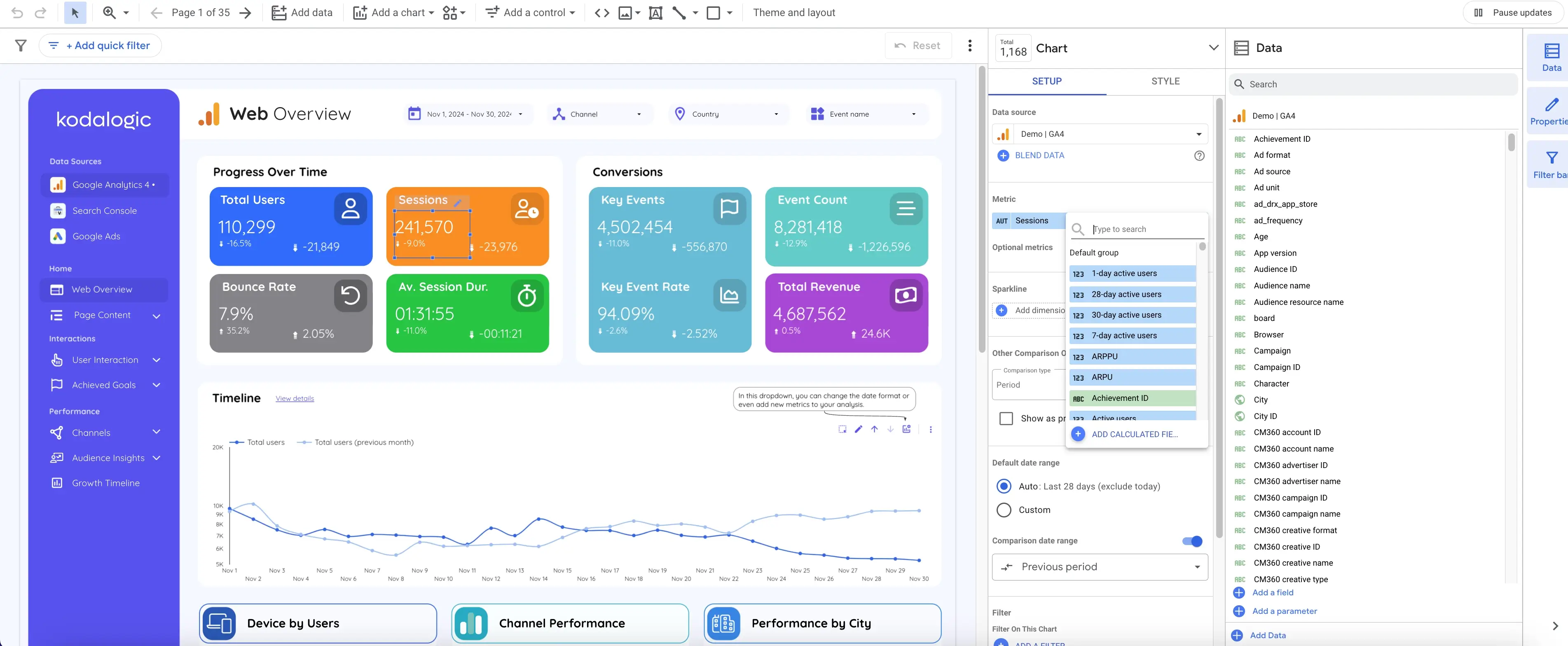Click the edit pencil on timeline chart
This screenshot has height=646, width=1568.
[858, 429]
